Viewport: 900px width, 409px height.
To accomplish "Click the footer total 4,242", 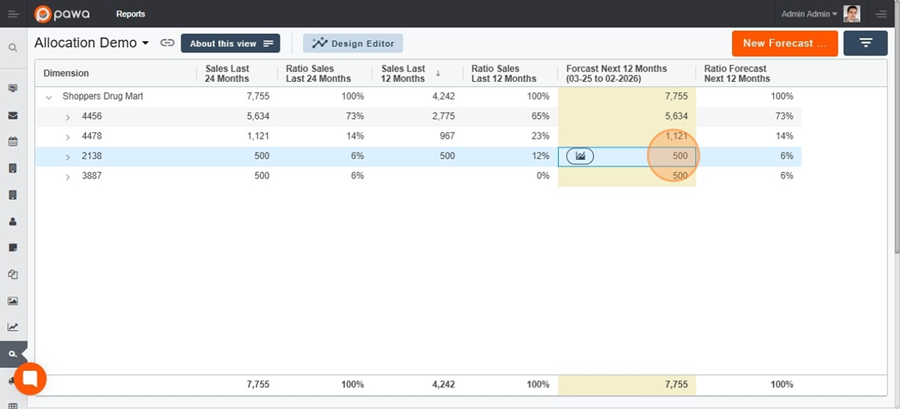I will click(x=444, y=384).
